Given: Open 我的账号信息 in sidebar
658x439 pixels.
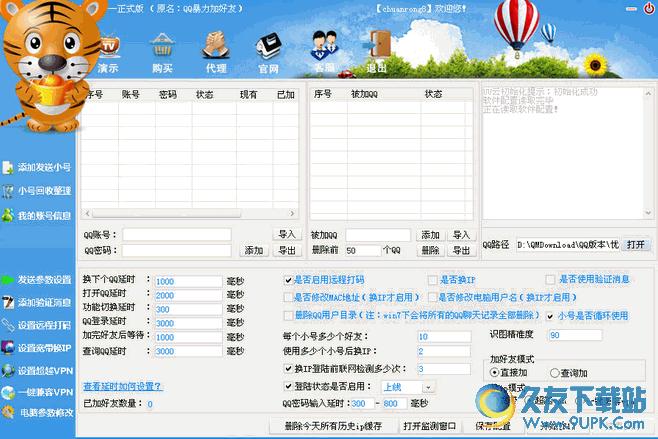Looking at the screenshot, I should coord(37,216).
